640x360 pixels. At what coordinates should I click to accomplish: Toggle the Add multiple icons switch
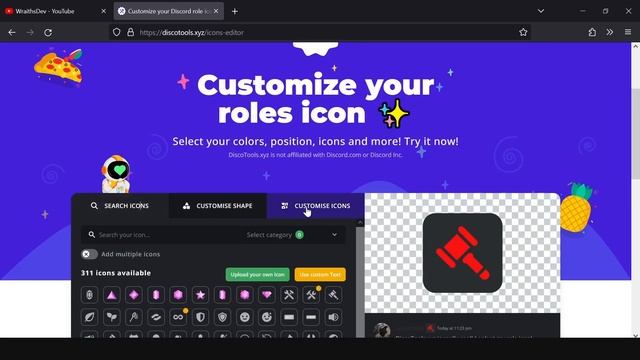tap(89, 254)
